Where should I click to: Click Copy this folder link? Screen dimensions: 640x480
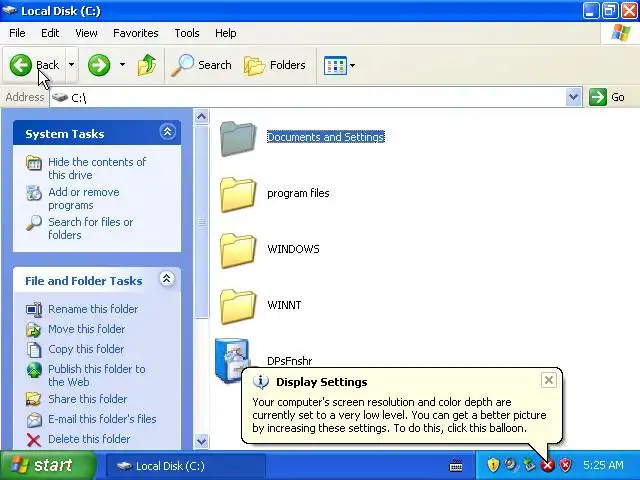tap(86, 349)
